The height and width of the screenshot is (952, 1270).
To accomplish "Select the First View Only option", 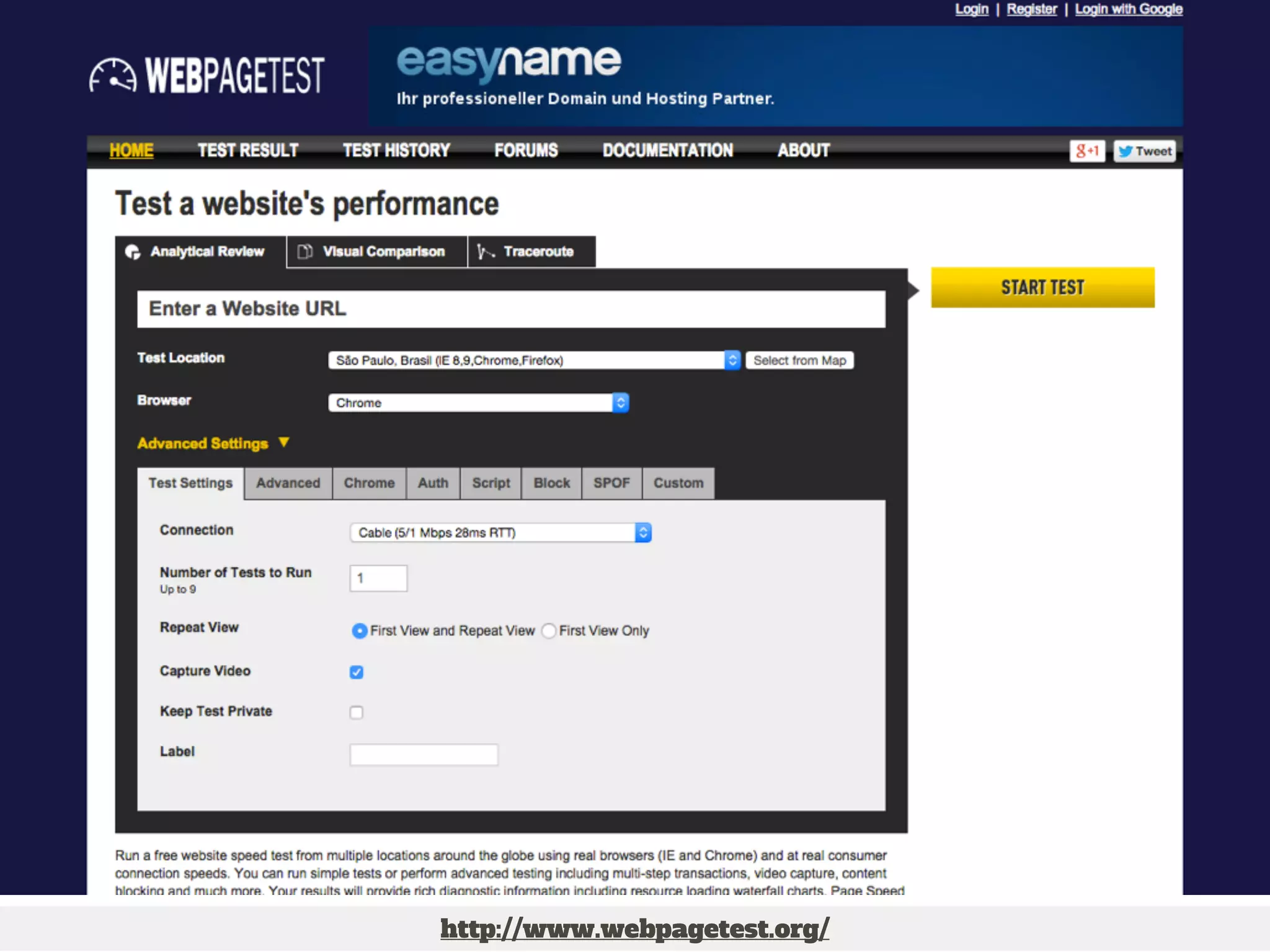I will click(x=548, y=631).
